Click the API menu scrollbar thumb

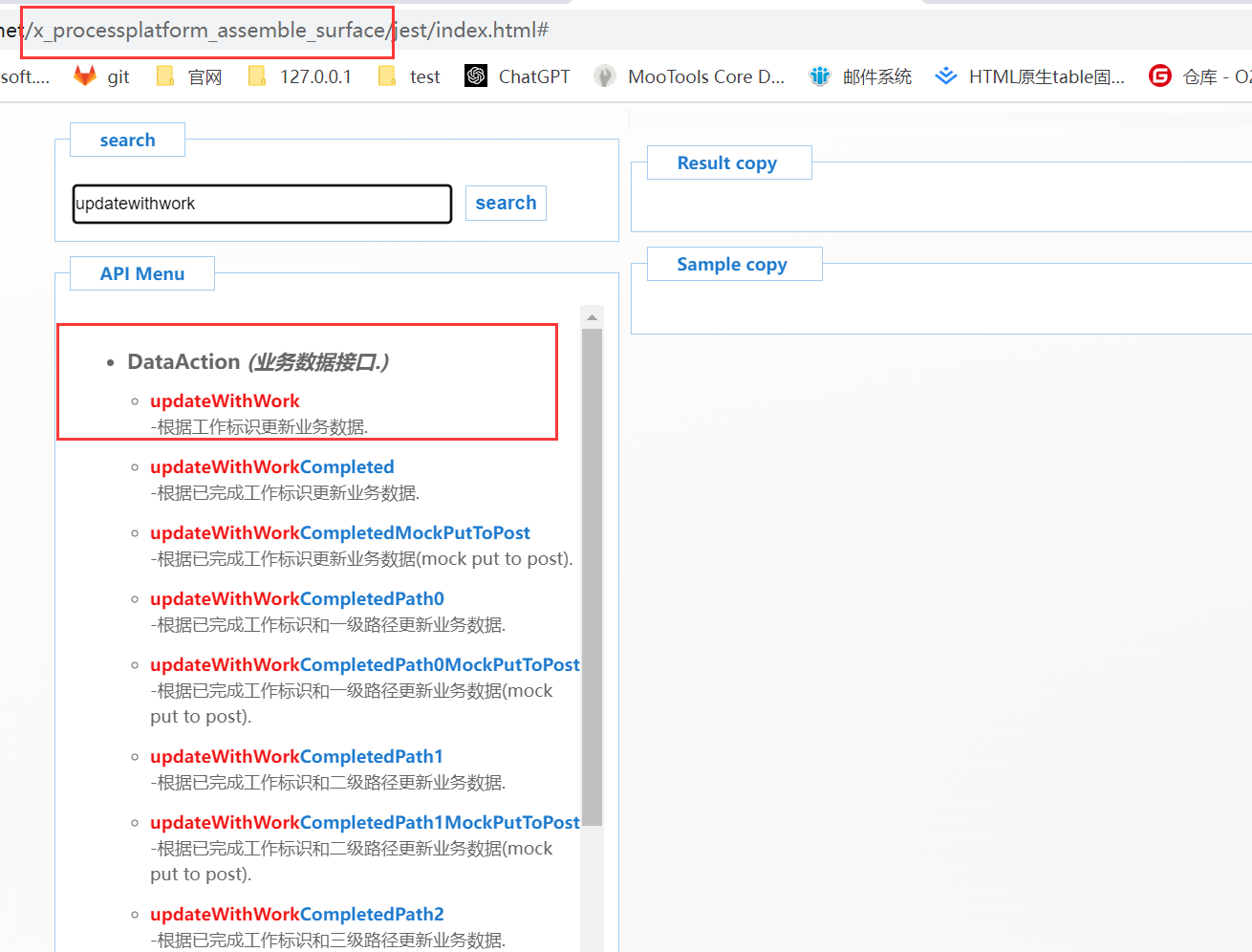pyautogui.click(x=593, y=577)
